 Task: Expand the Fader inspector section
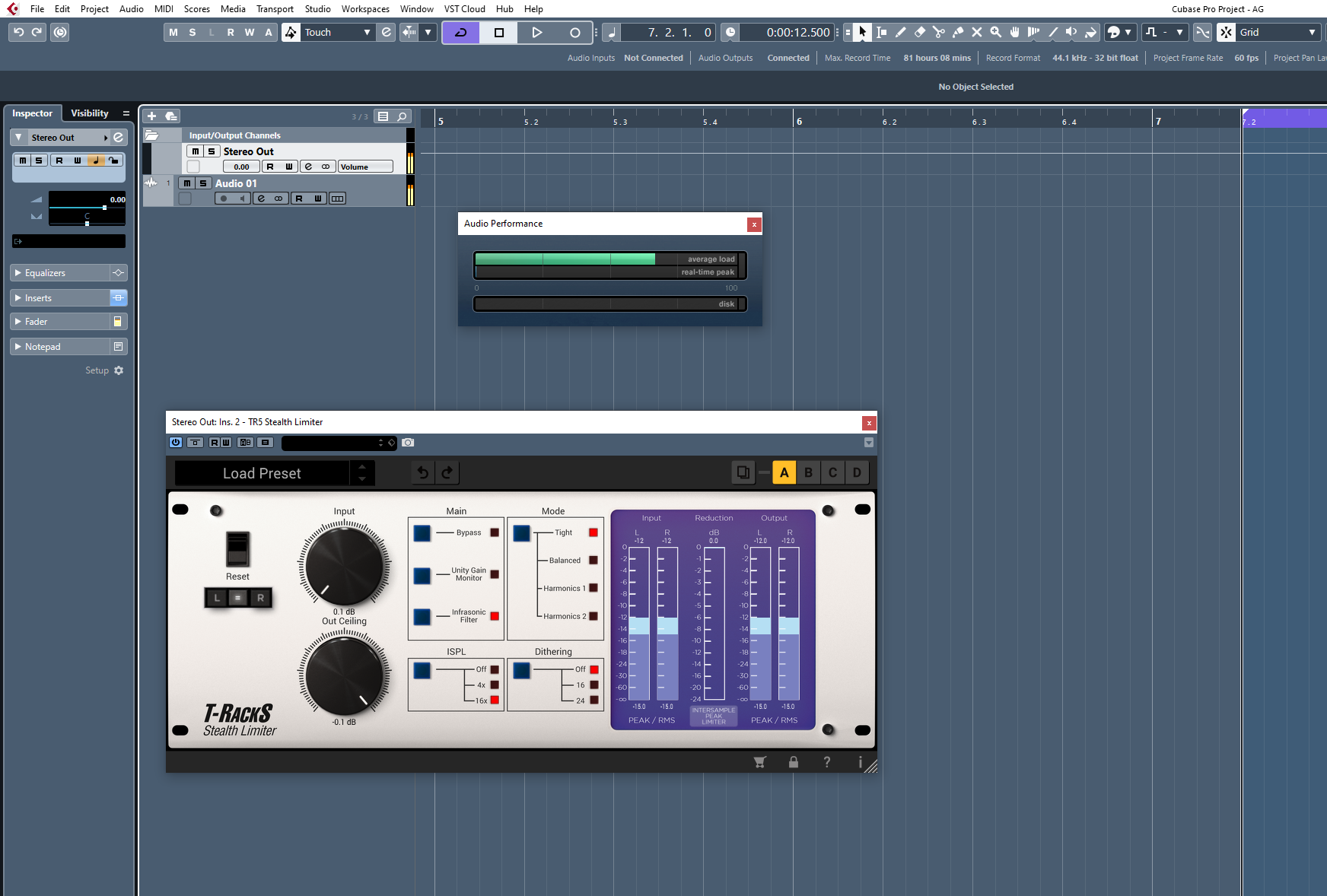point(61,322)
